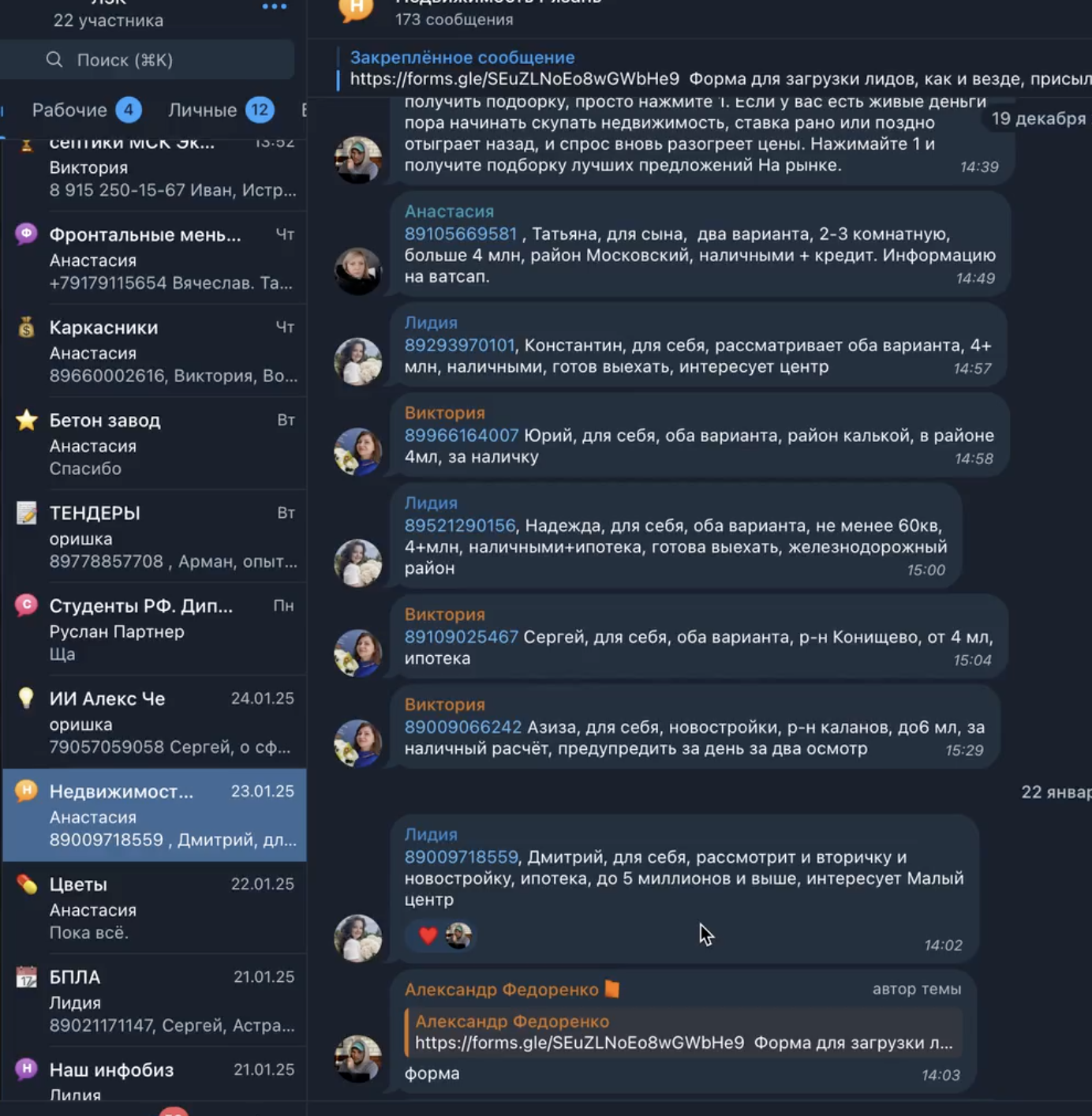Click the search magnifier icon
The height and width of the screenshot is (1116, 1092).
[54, 60]
